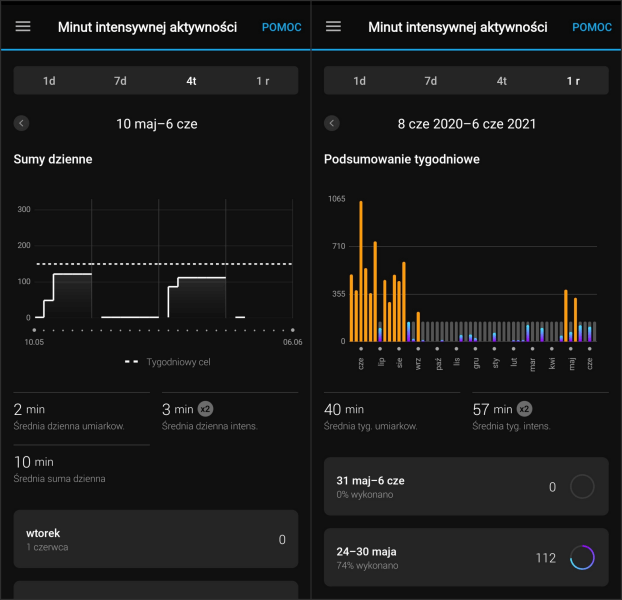The width and height of the screenshot is (622, 600).
Task: Select 7d tab in right screen
Action: click(431, 81)
